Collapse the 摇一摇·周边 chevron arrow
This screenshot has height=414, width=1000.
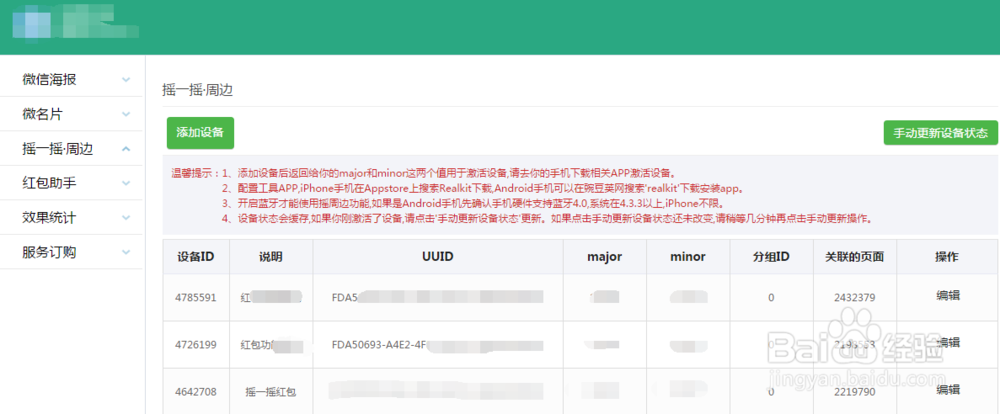point(126,149)
